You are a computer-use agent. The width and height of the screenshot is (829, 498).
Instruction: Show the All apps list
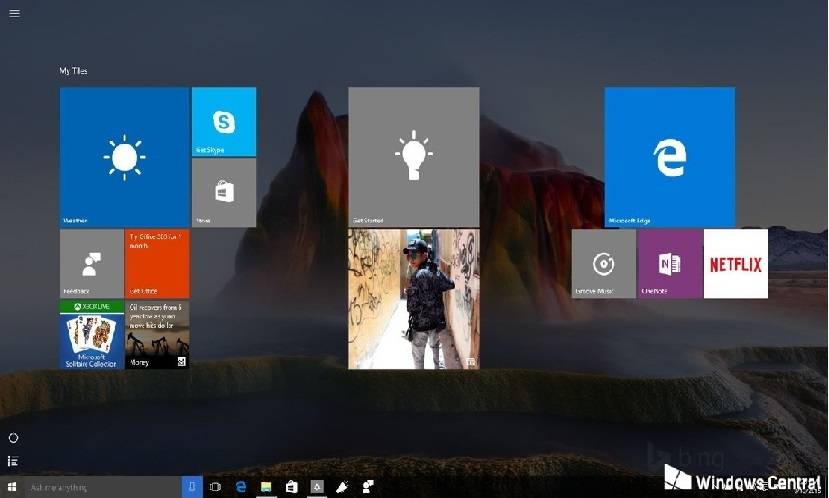click(13, 461)
